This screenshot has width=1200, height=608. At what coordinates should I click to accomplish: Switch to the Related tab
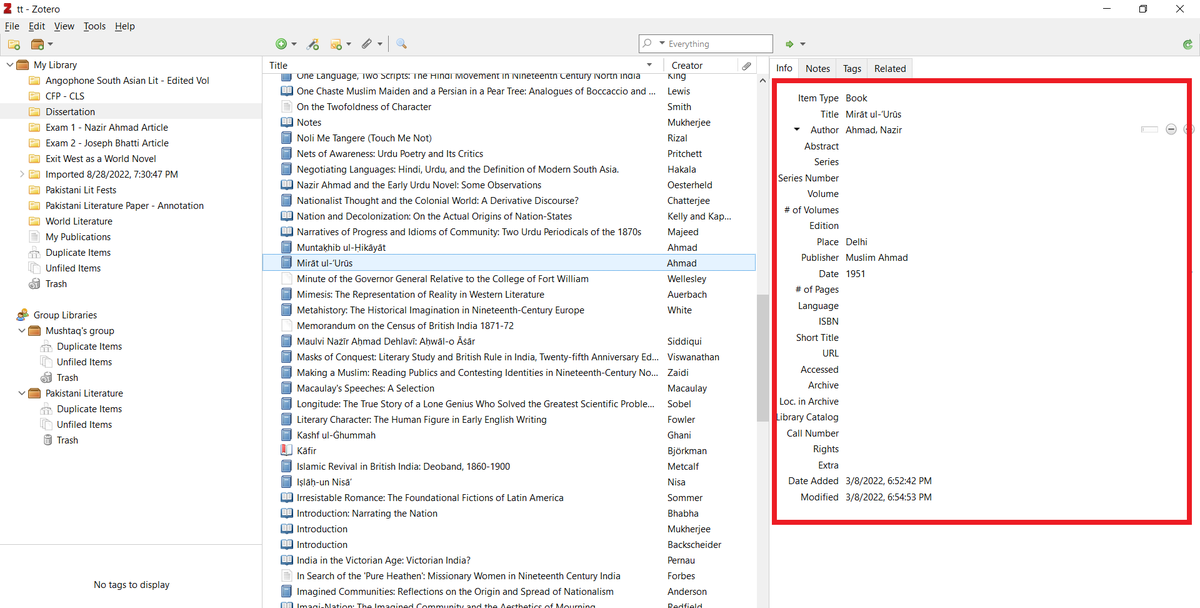pos(890,68)
